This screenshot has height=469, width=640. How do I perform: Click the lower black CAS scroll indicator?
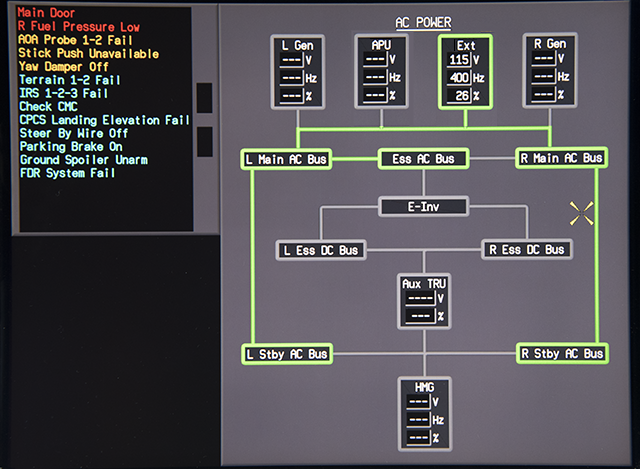(x=205, y=142)
